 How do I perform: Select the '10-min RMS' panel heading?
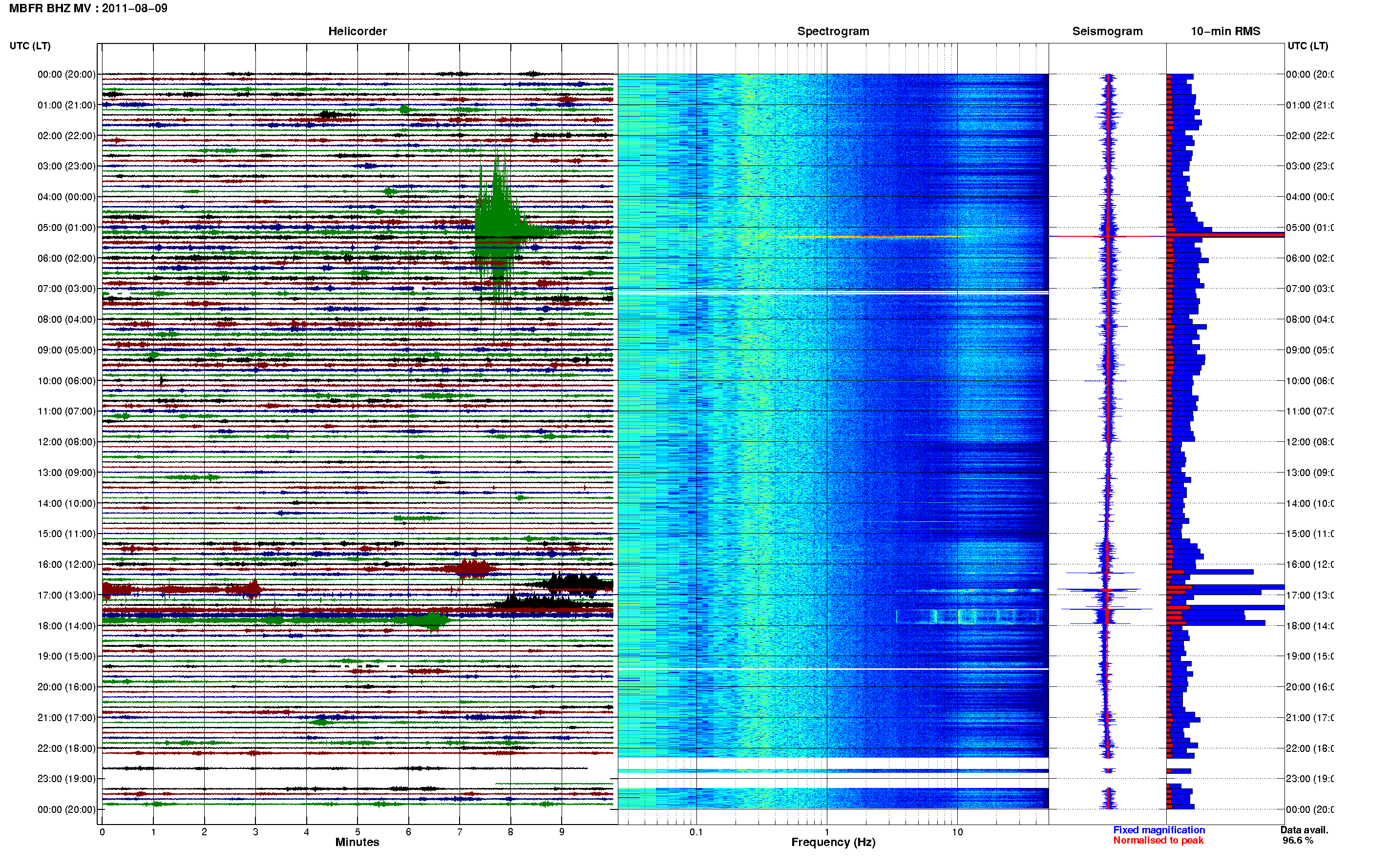1225,31
